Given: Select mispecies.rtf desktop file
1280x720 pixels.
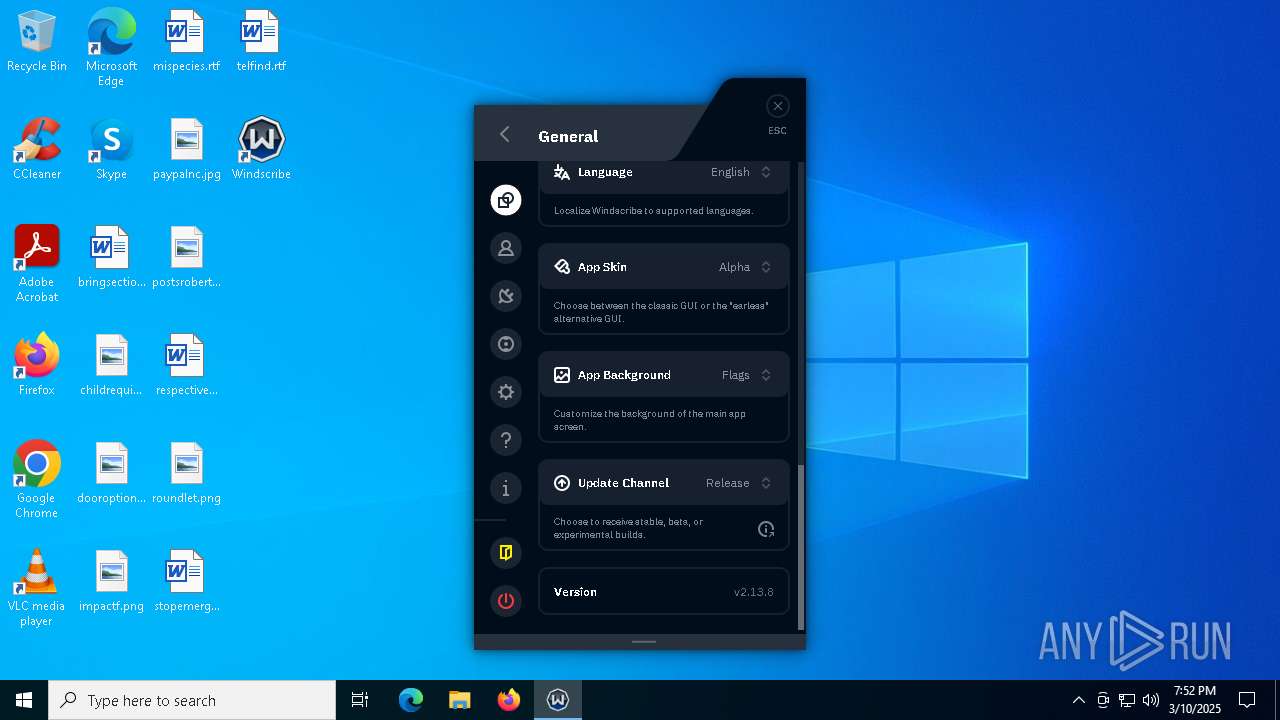Looking at the screenshot, I should click(186, 42).
